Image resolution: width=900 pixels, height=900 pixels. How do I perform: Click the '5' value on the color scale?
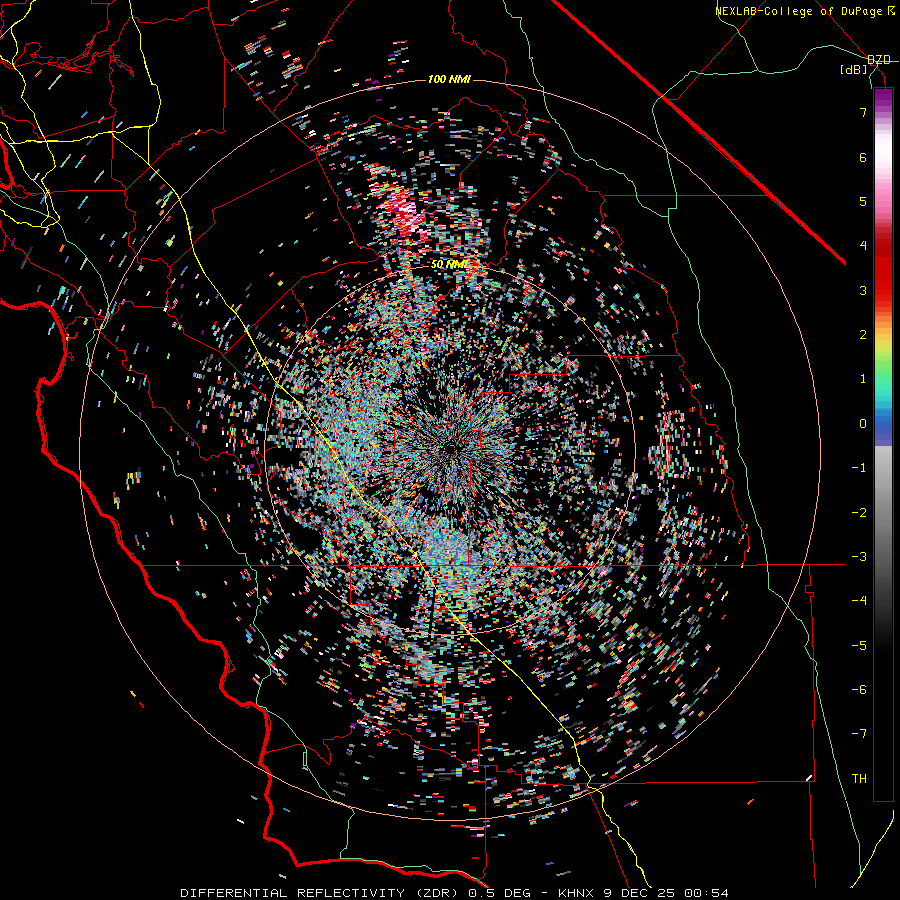[863, 201]
